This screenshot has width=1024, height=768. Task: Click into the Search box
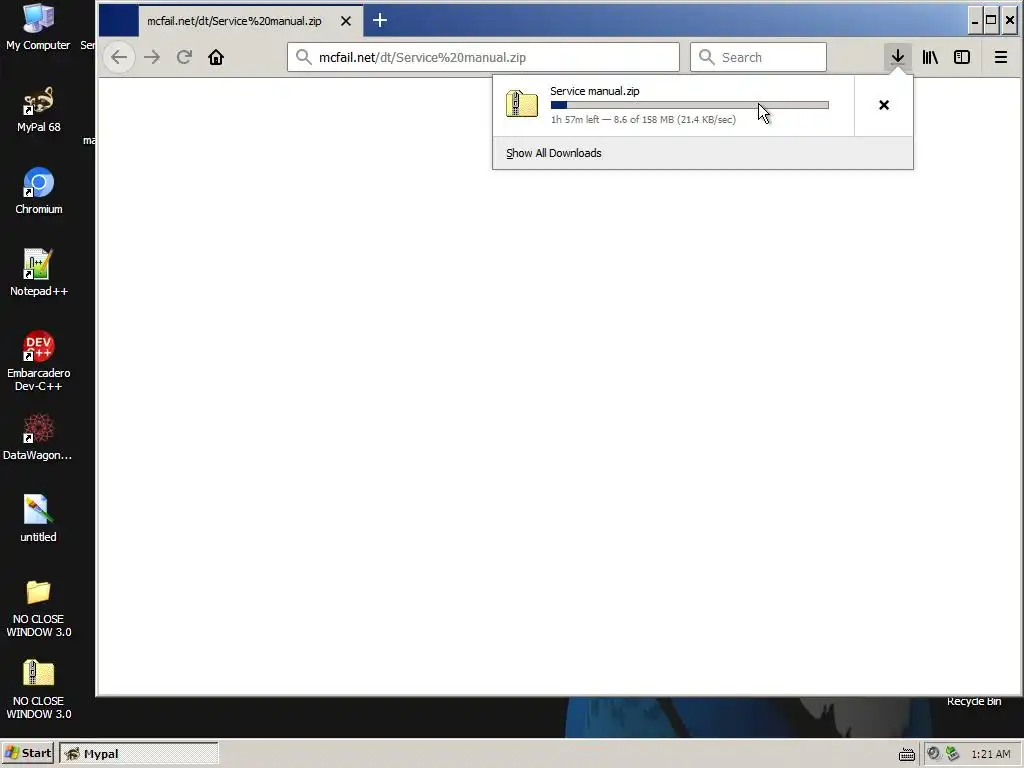coord(758,57)
